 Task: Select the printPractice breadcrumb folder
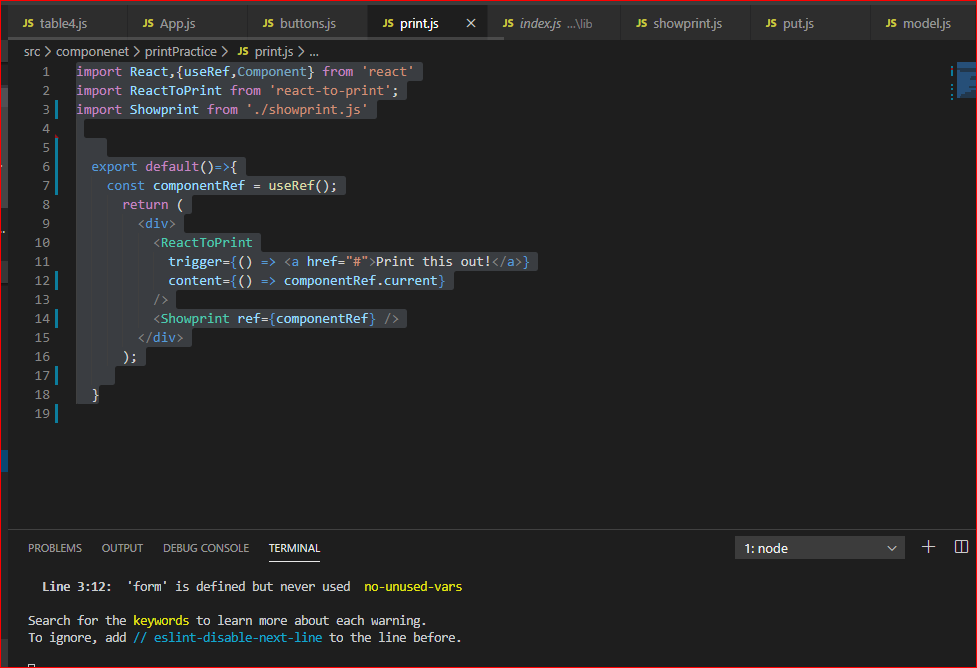pyautogui.click(x=181, y=52)
